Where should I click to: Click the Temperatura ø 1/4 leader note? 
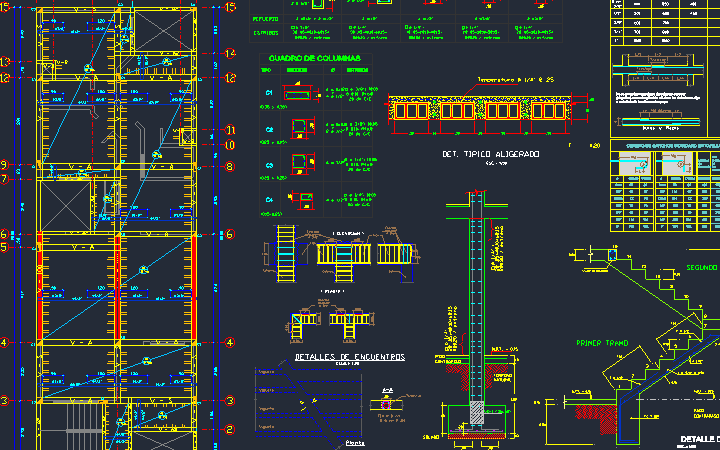[516, 80]
